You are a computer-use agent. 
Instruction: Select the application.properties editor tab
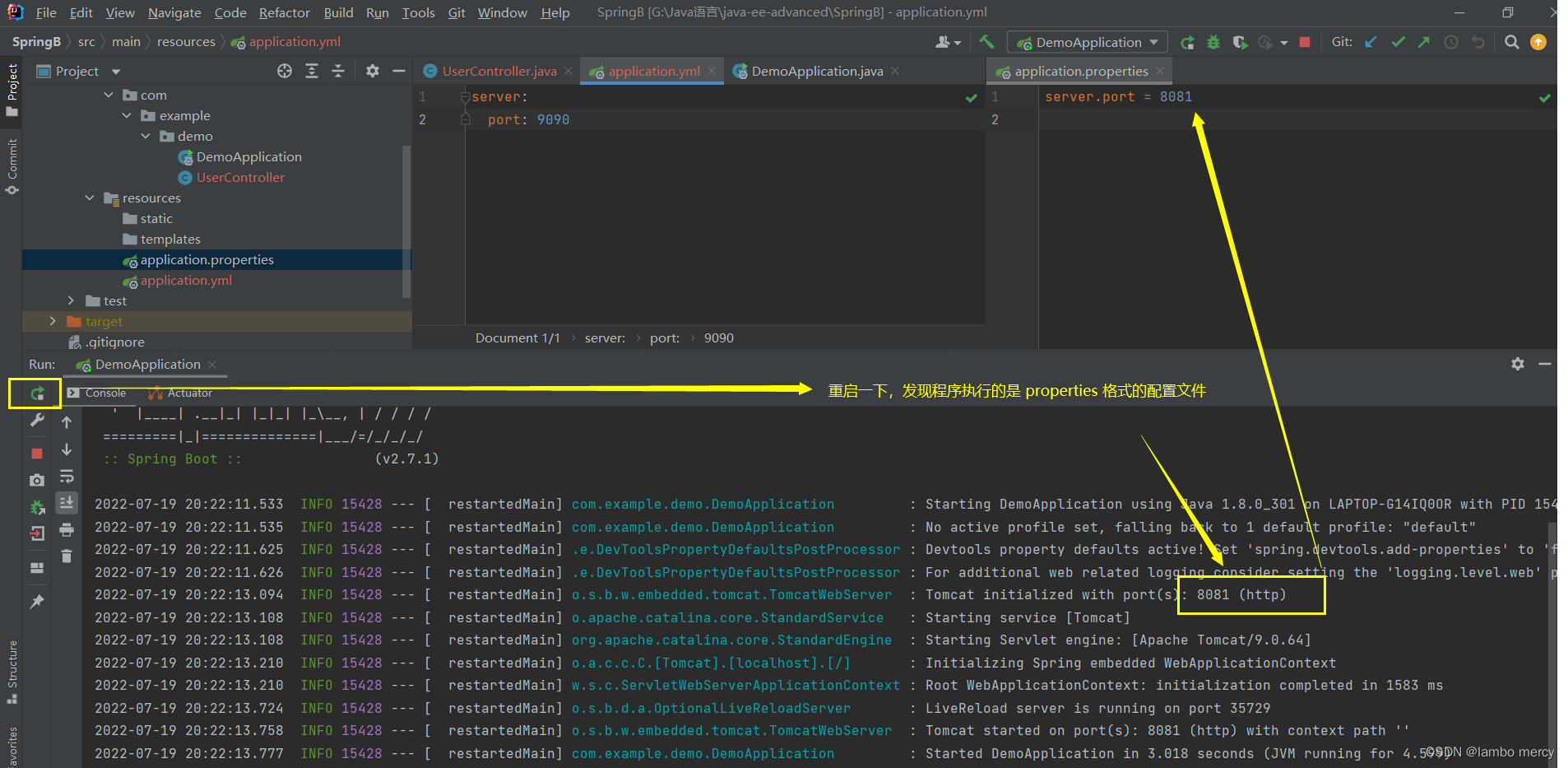pyautogui.click(x=1081, y=71)
